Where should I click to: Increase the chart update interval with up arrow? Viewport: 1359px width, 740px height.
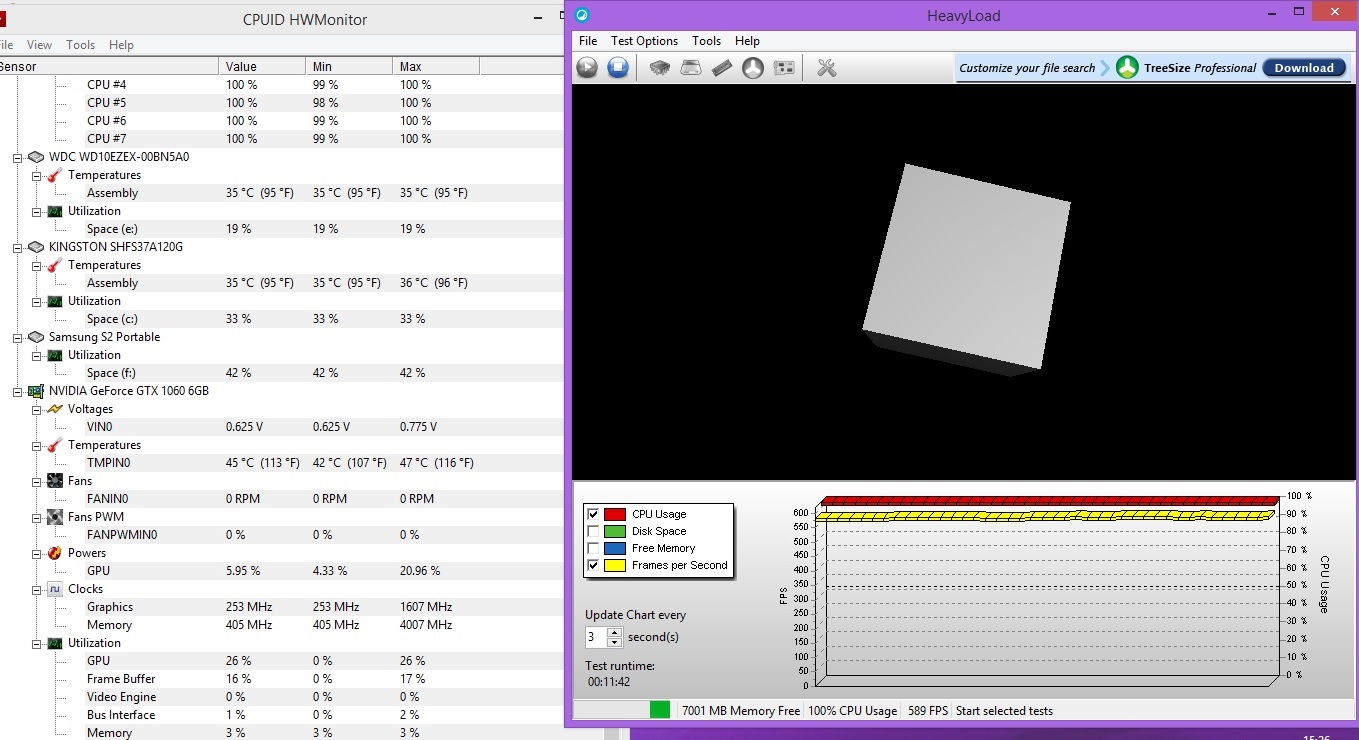click(x=614, y=632)
